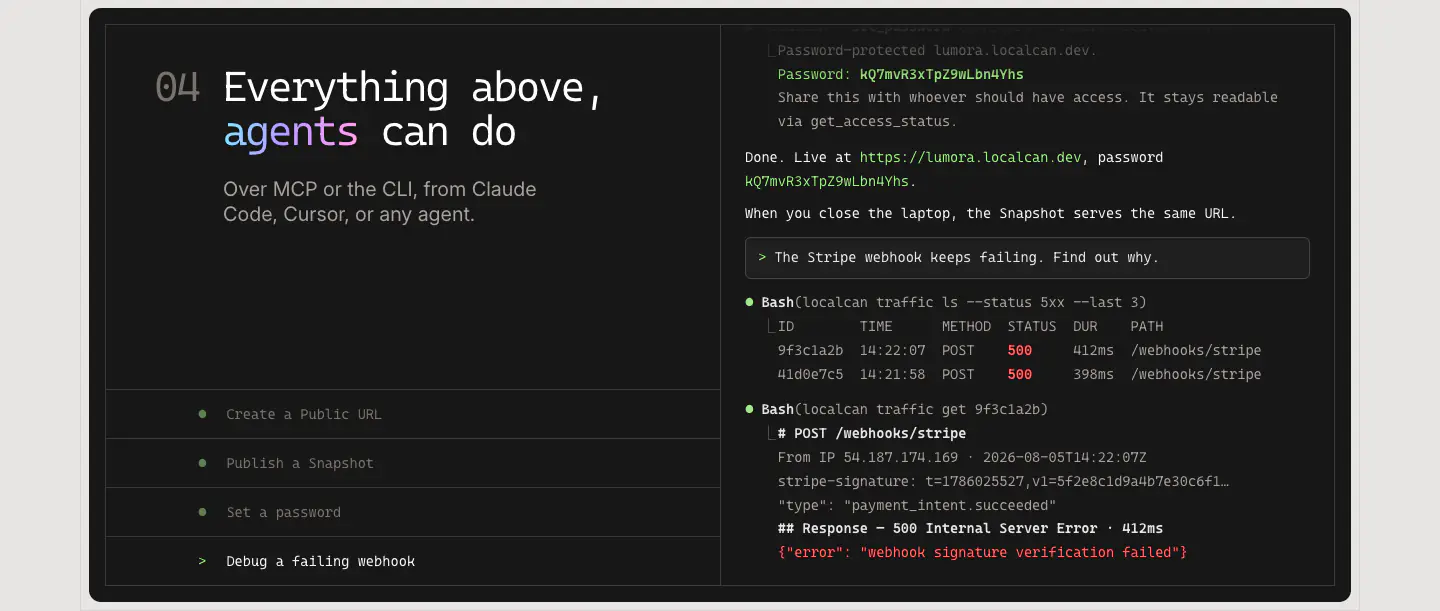
Task: Click the 398ms duration cell
Action: pos(1093,375)
